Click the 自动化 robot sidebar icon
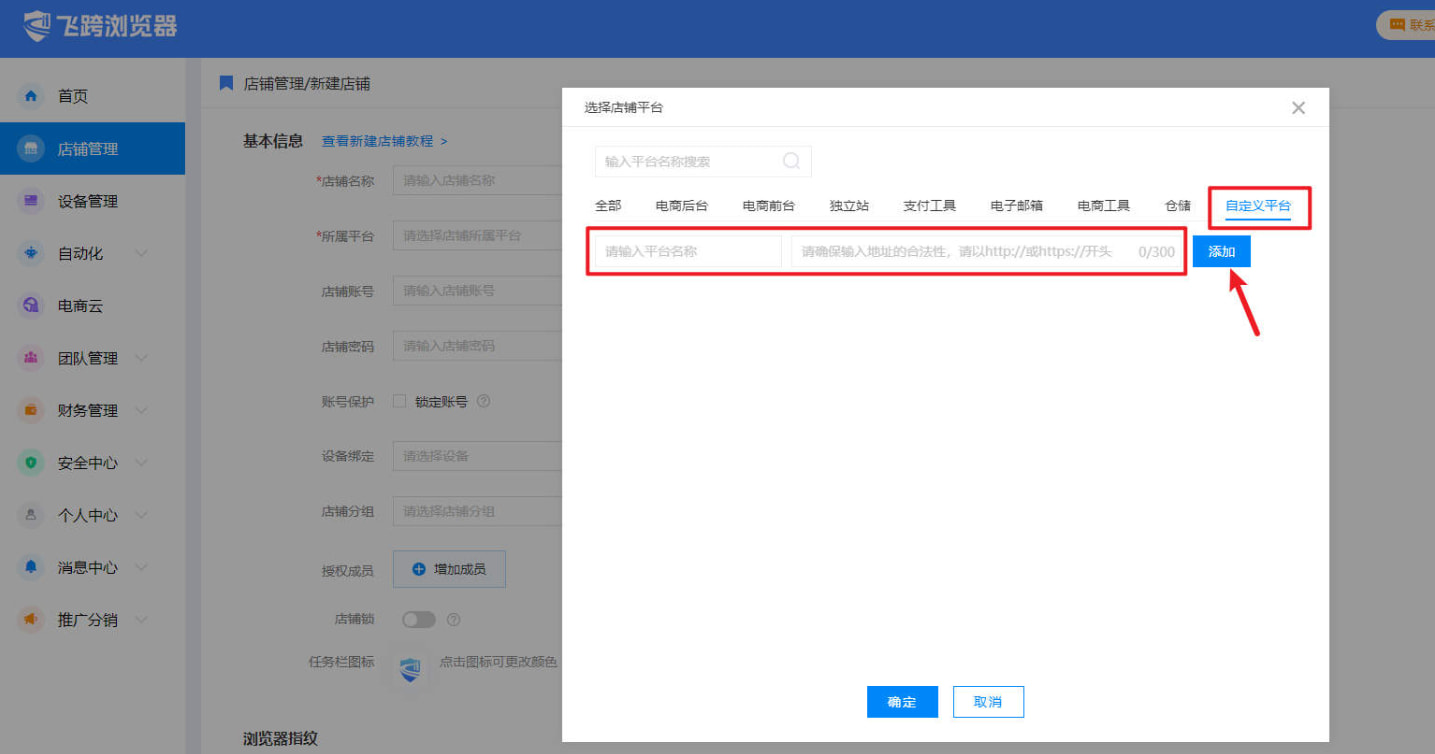 click(31, 254)
